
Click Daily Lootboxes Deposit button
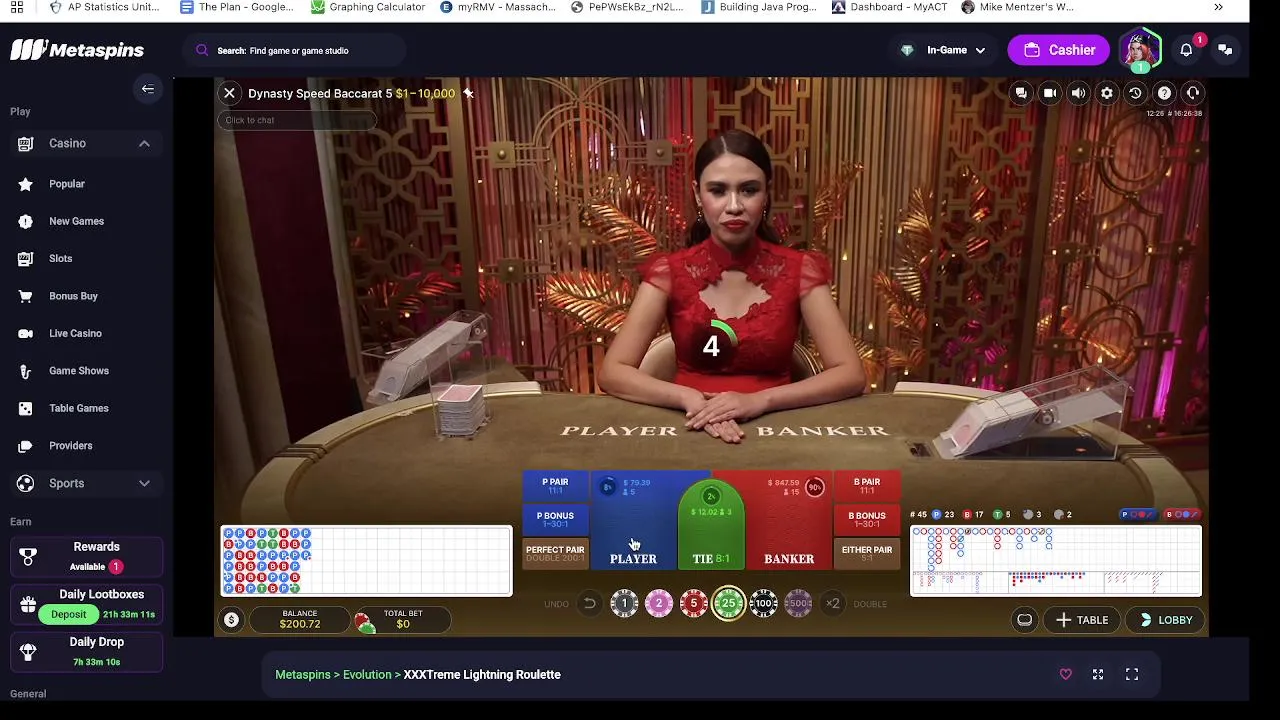click(69, 614)
